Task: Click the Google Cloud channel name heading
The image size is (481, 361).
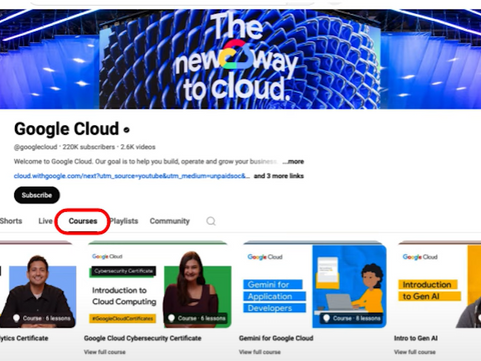Action: tap(66, 129)
